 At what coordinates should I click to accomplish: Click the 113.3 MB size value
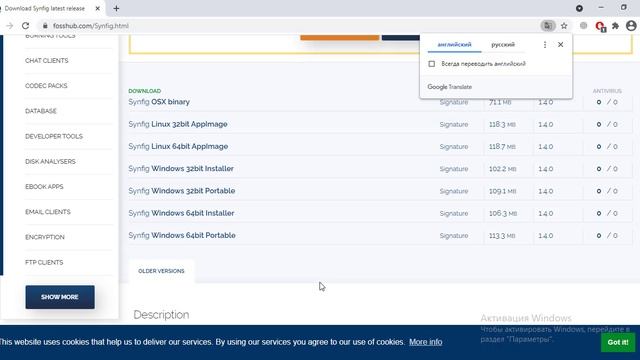coord(502,236)
